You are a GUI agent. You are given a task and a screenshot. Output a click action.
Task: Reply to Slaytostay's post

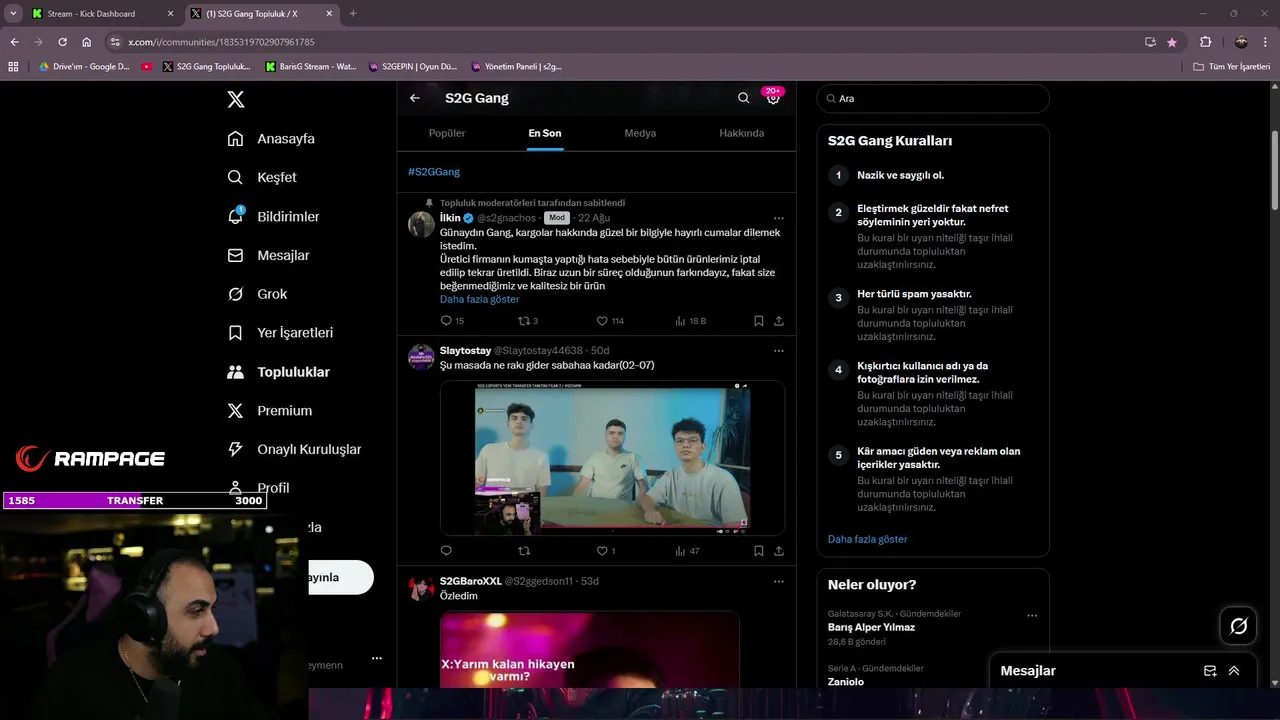coord(446,551)
